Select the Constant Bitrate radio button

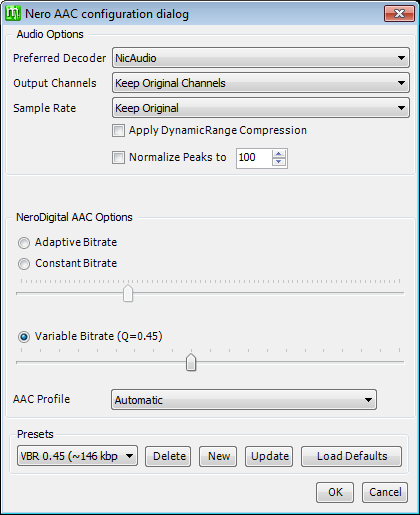(x=24, y=264)
